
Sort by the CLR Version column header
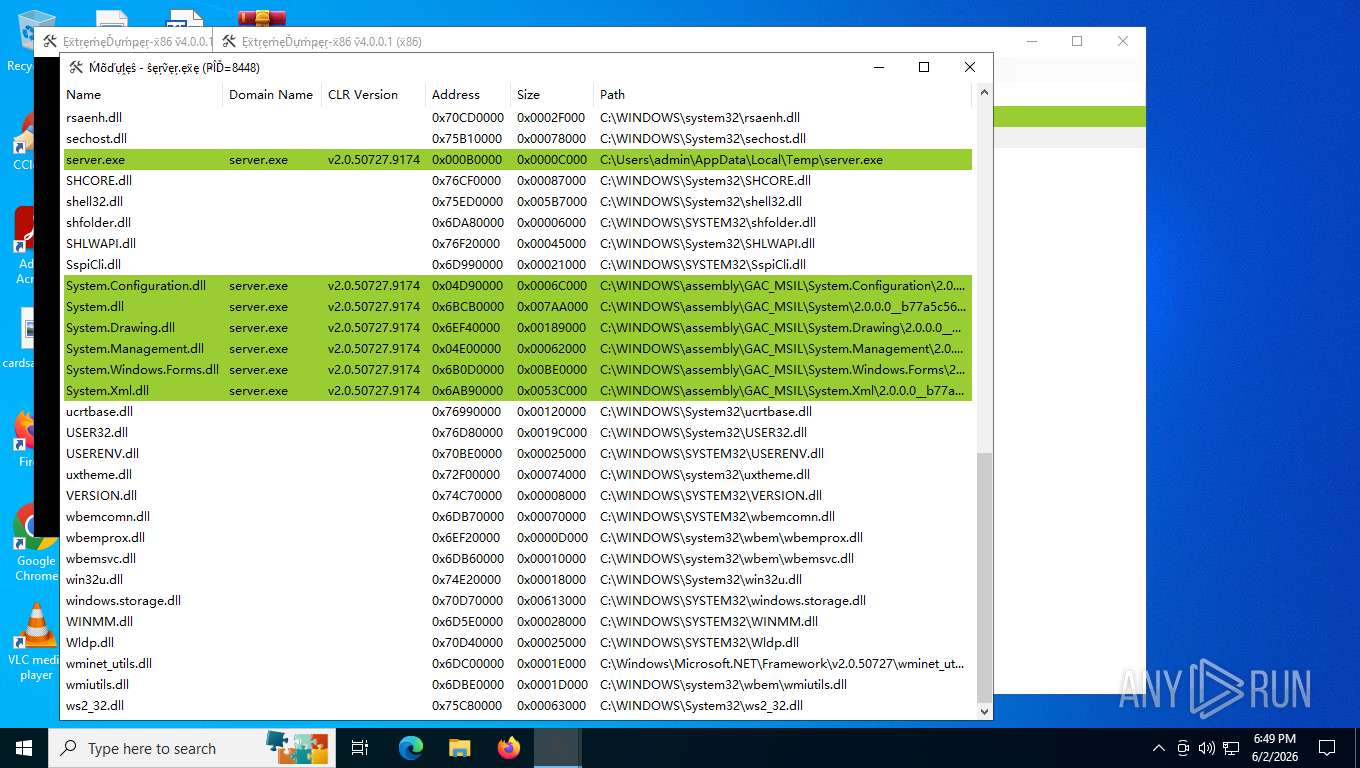pos(373,94)
